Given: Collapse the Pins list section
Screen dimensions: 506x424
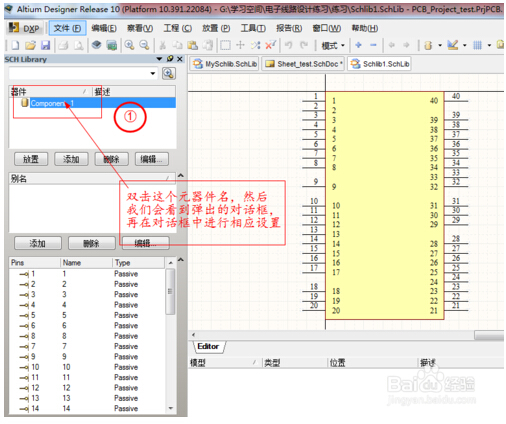Looking at the screenshot, I should pos(181,259).
